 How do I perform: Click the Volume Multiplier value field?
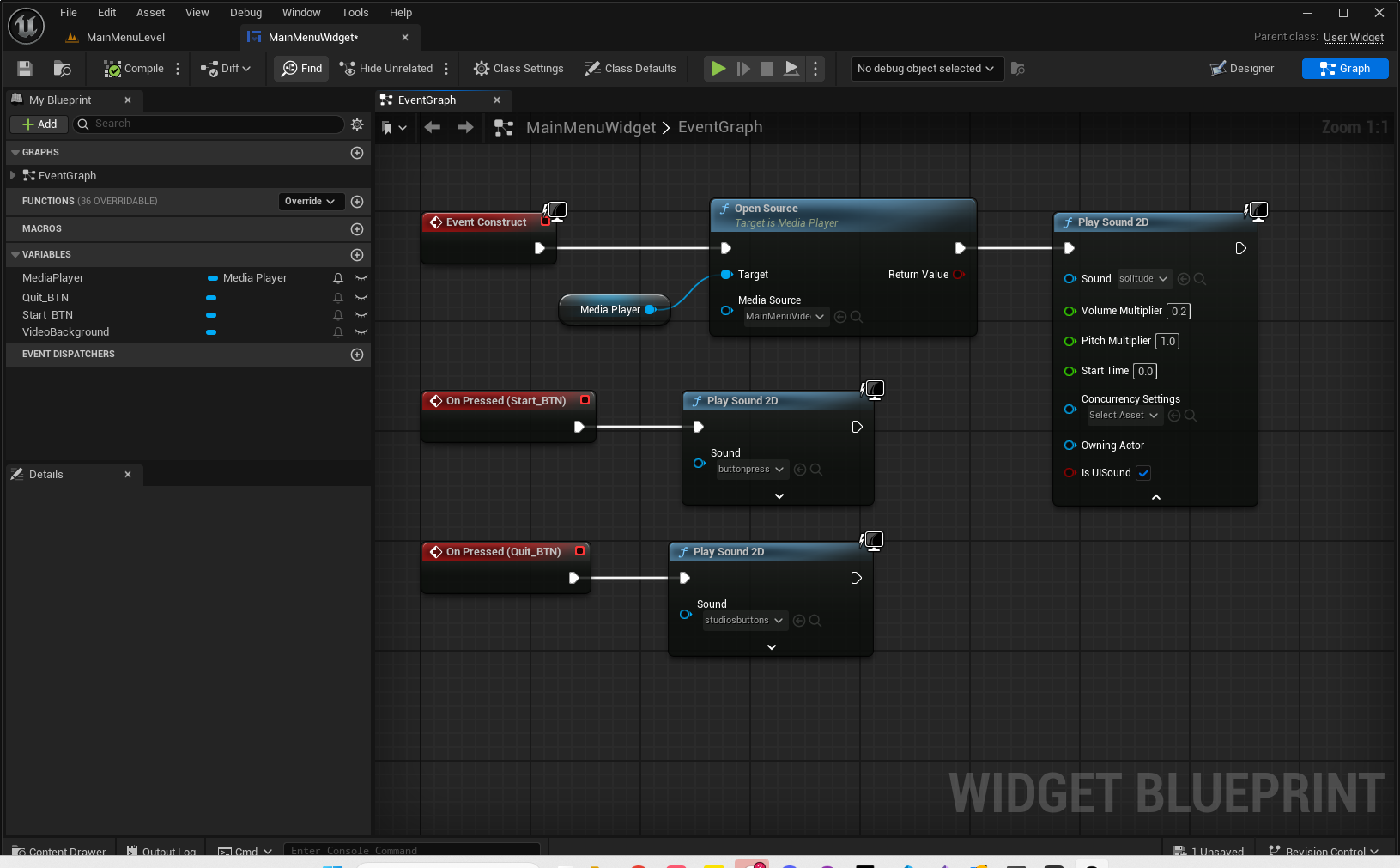click(1179, 312)
